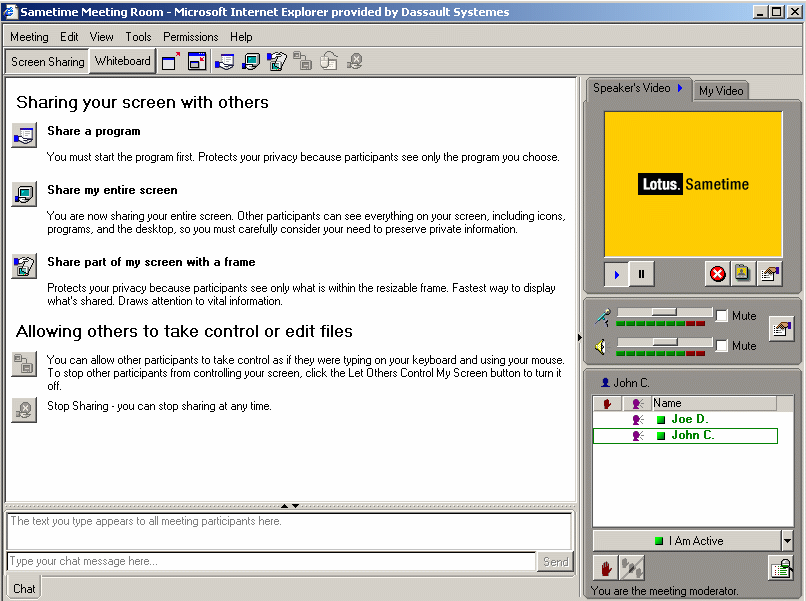Click the Send button for chat
This screenshot has width=806, height=601.
tap(556, 562)
